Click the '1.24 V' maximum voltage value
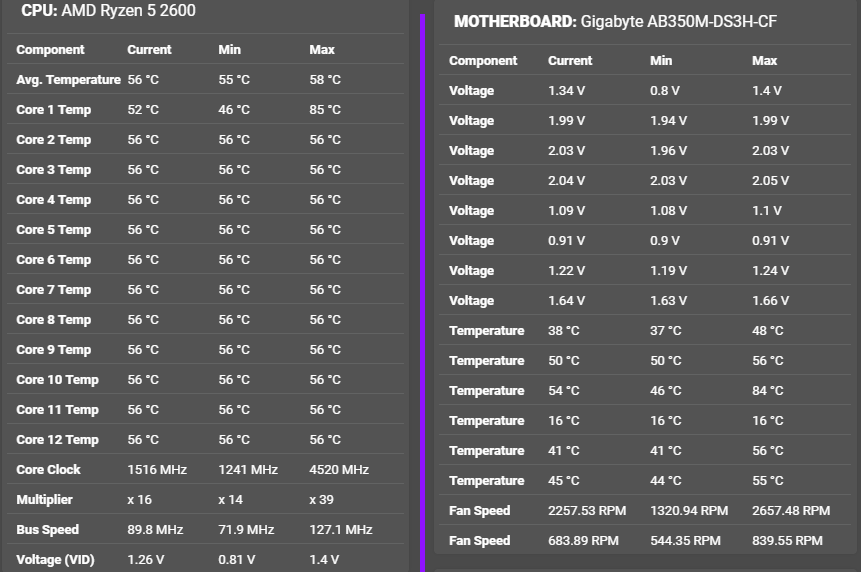This screenshot has height=572, width=861. [770, 271]
